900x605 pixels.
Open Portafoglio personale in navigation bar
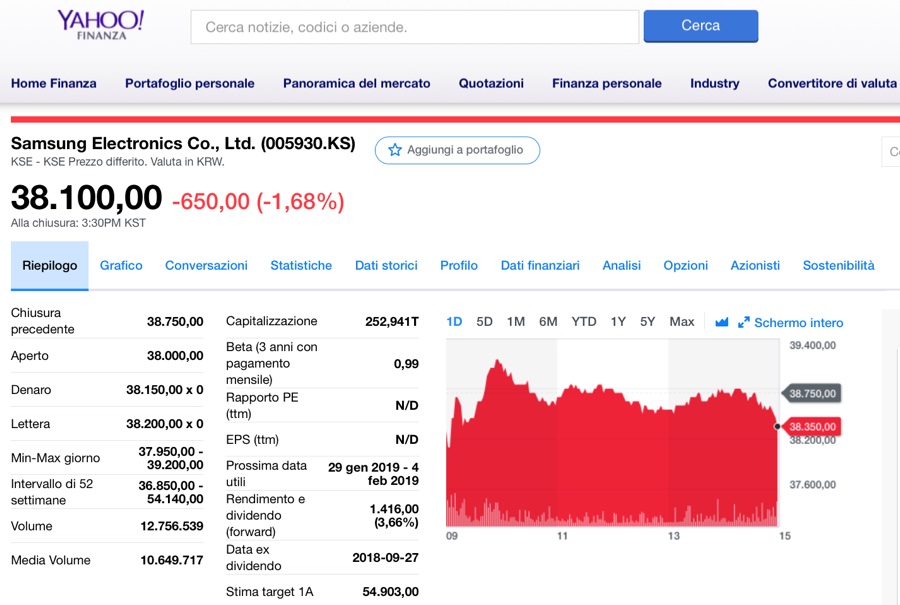190,84
